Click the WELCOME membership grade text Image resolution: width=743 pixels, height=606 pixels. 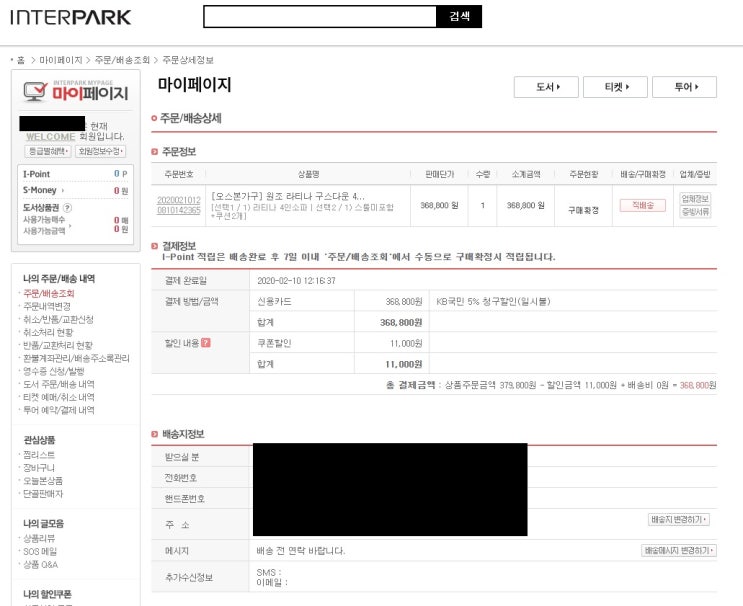point(51,136)
